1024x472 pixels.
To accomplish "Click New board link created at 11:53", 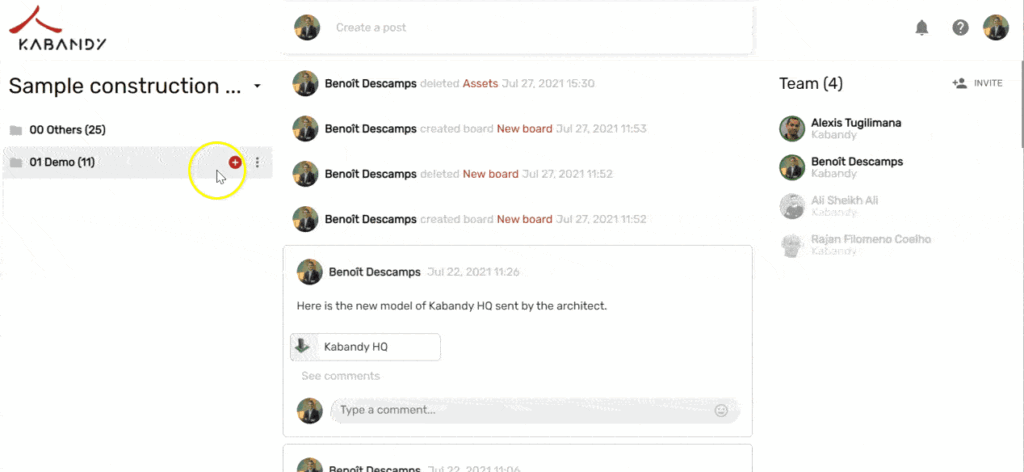I will [524, 129].
